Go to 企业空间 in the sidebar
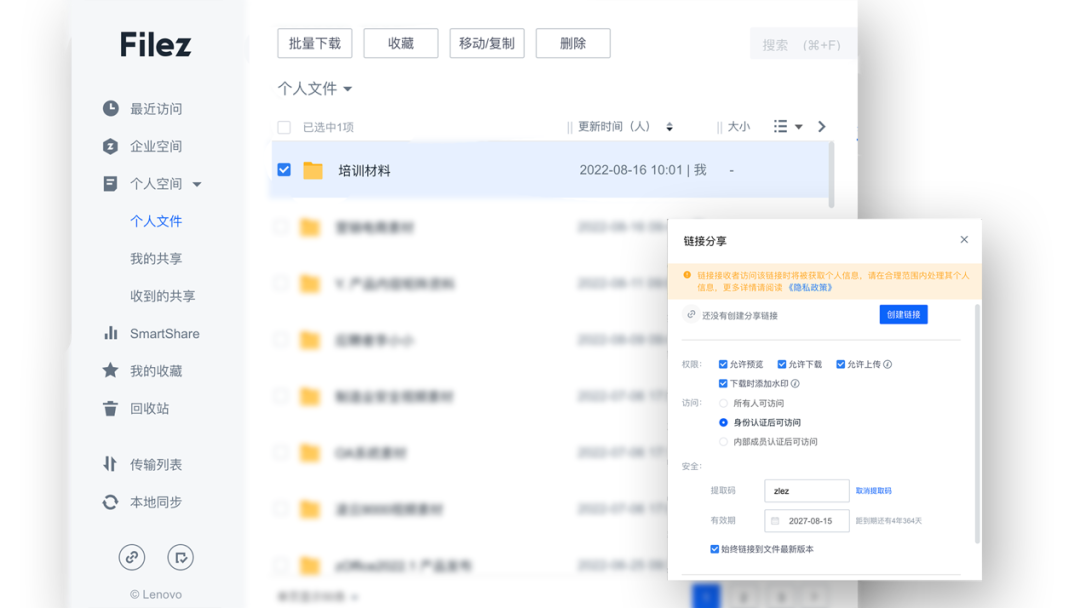Screen dimensions: 1080x608 (156, 146)
